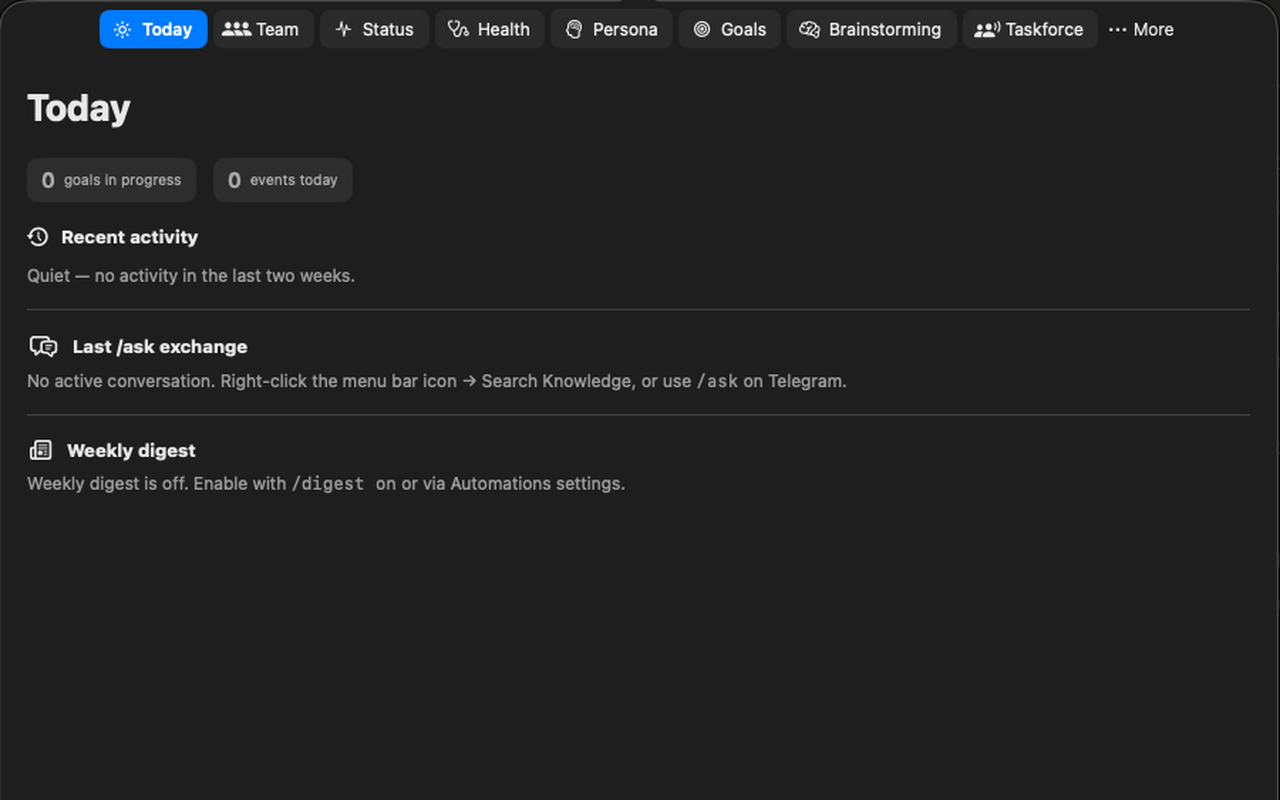Click the Last /ask exchange heading
The height and width of the screenshot is (800, 1280).
pyautogui.click(x=160, y=347)
